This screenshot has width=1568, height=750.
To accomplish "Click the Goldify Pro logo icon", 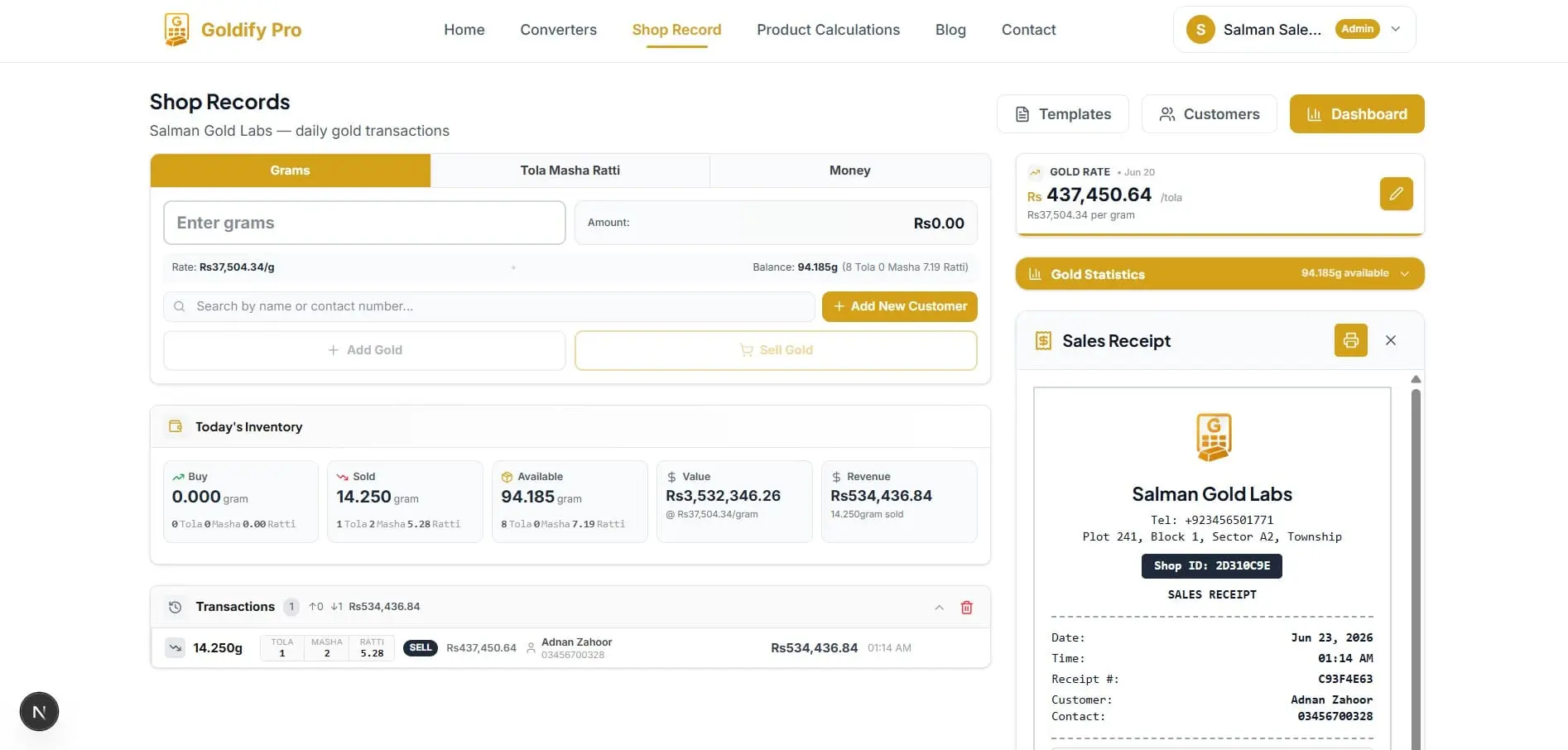I will 176,30.
